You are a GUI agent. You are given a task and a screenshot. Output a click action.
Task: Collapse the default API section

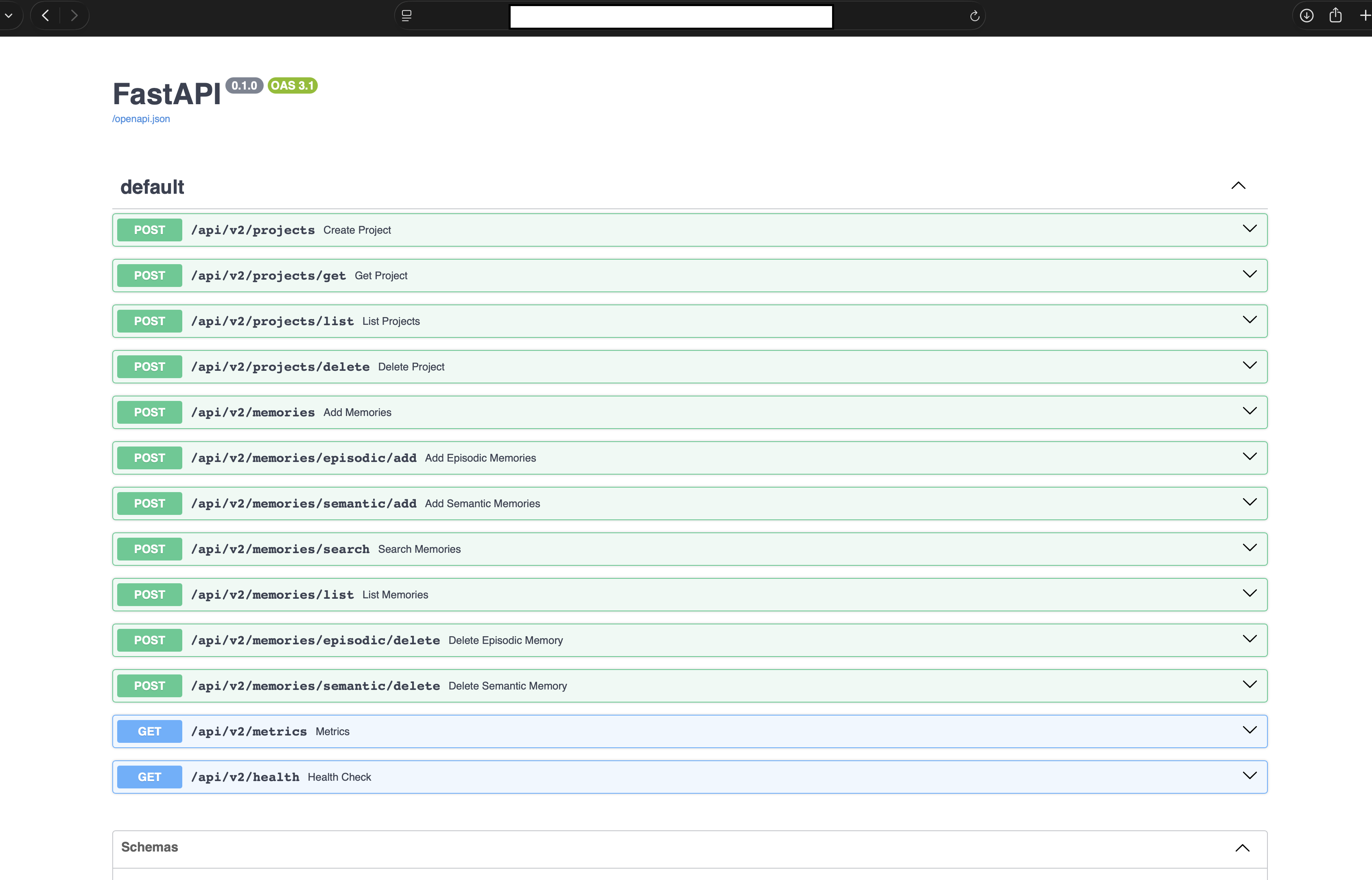1239,185
